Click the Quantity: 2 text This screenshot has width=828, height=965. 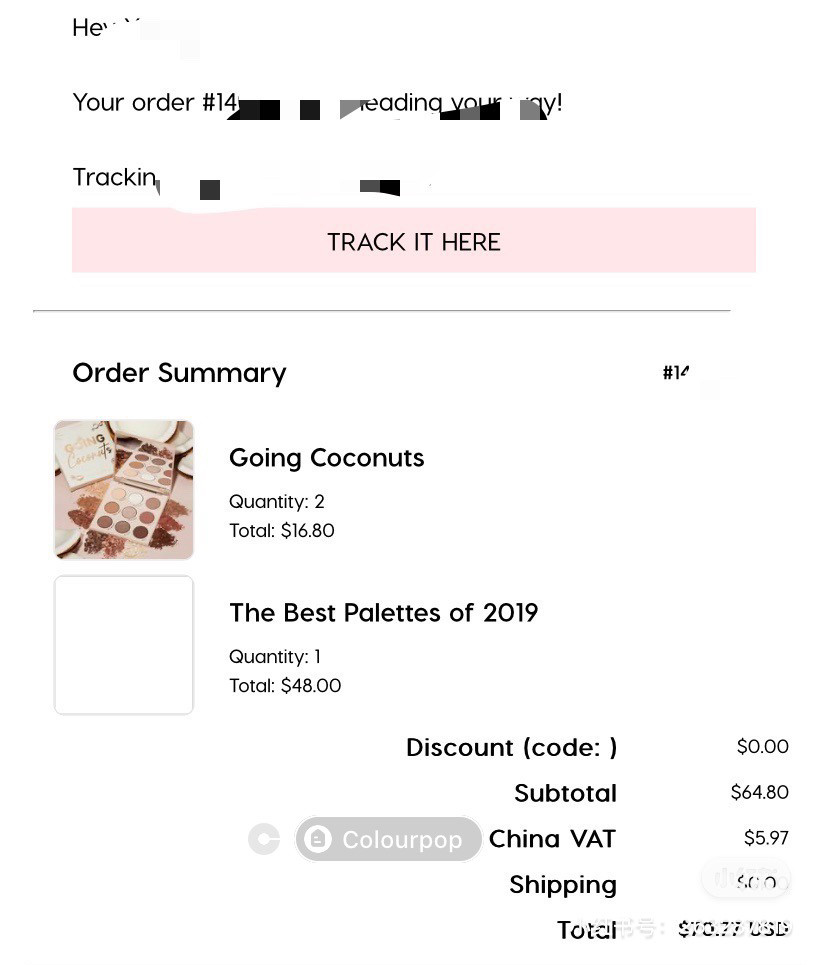pyautogui.click(x=276, y=502)
